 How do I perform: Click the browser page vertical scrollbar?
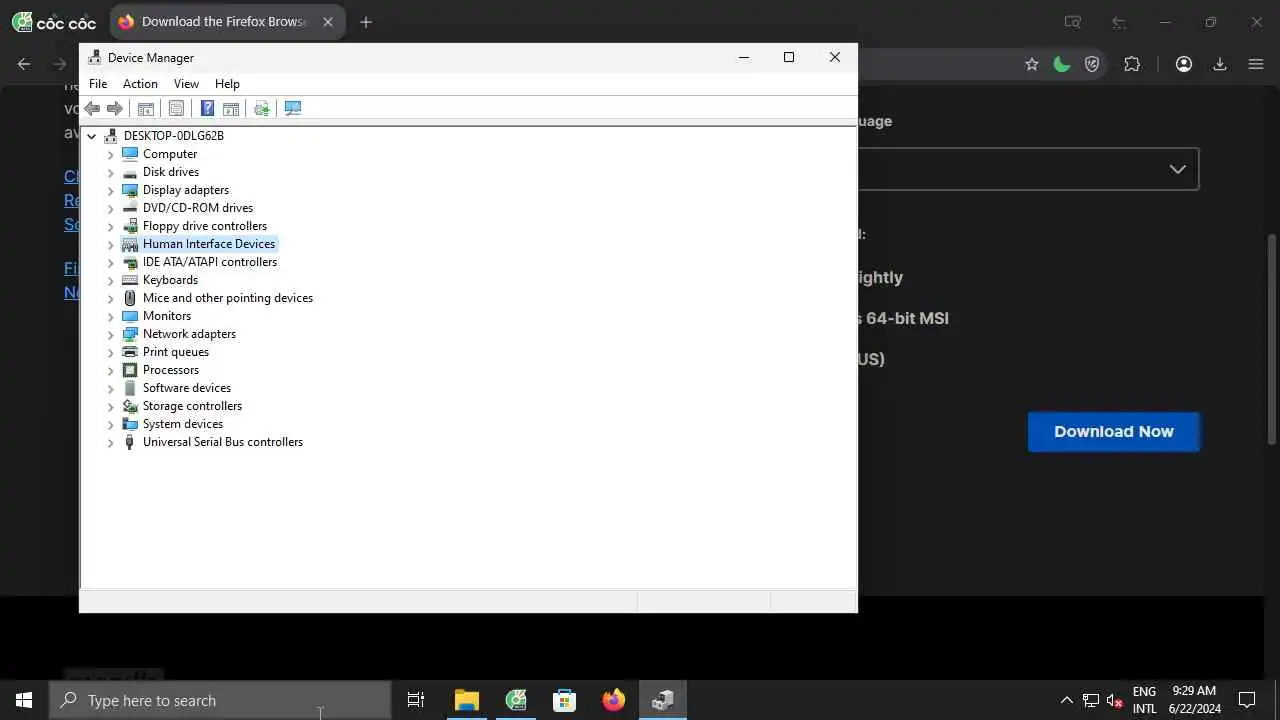(x=1272, y=340)
